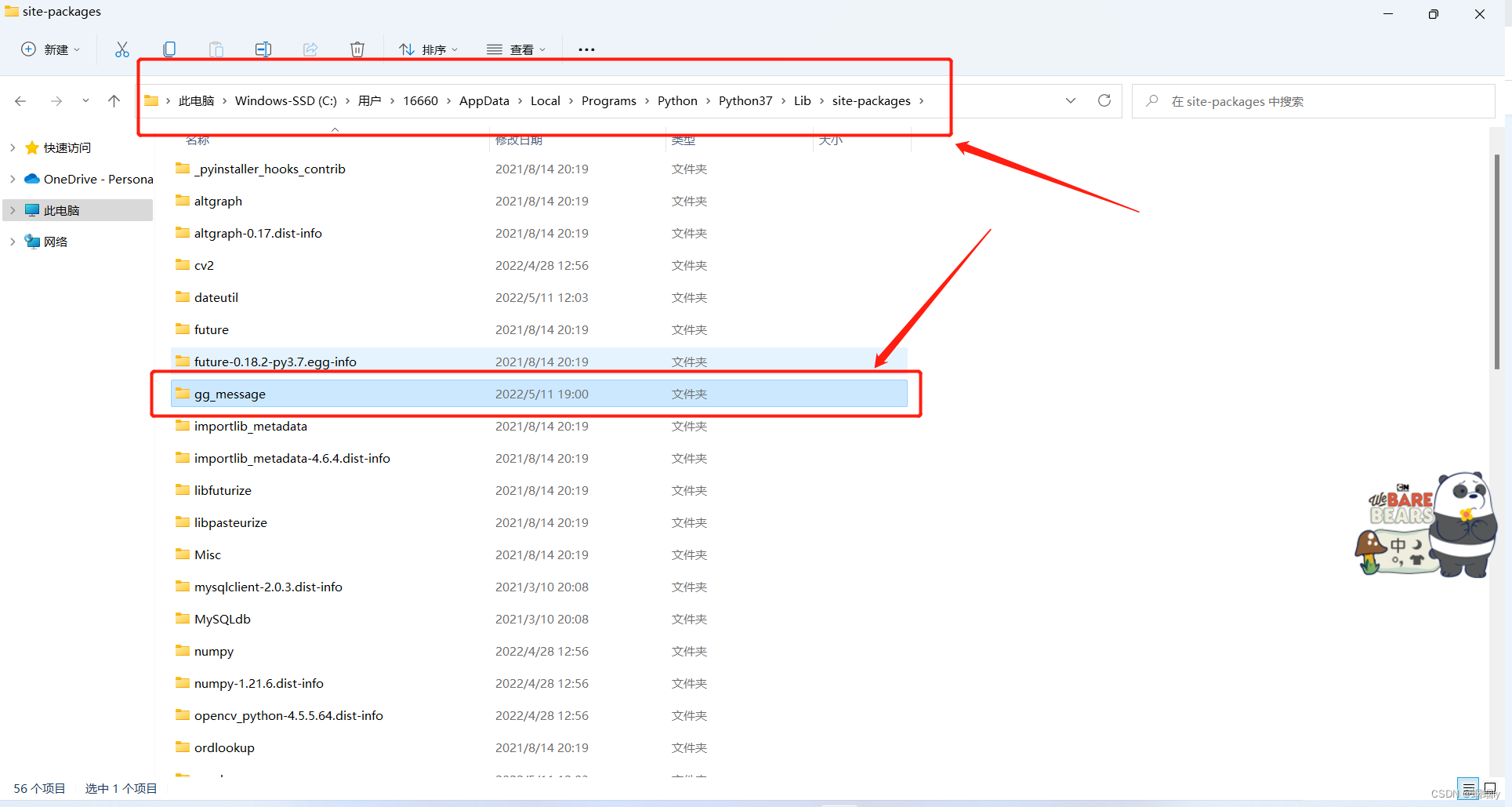Expand address bar history dropdown
The height and width of the screenshot is (807, 1512).
click(1071, 101)
